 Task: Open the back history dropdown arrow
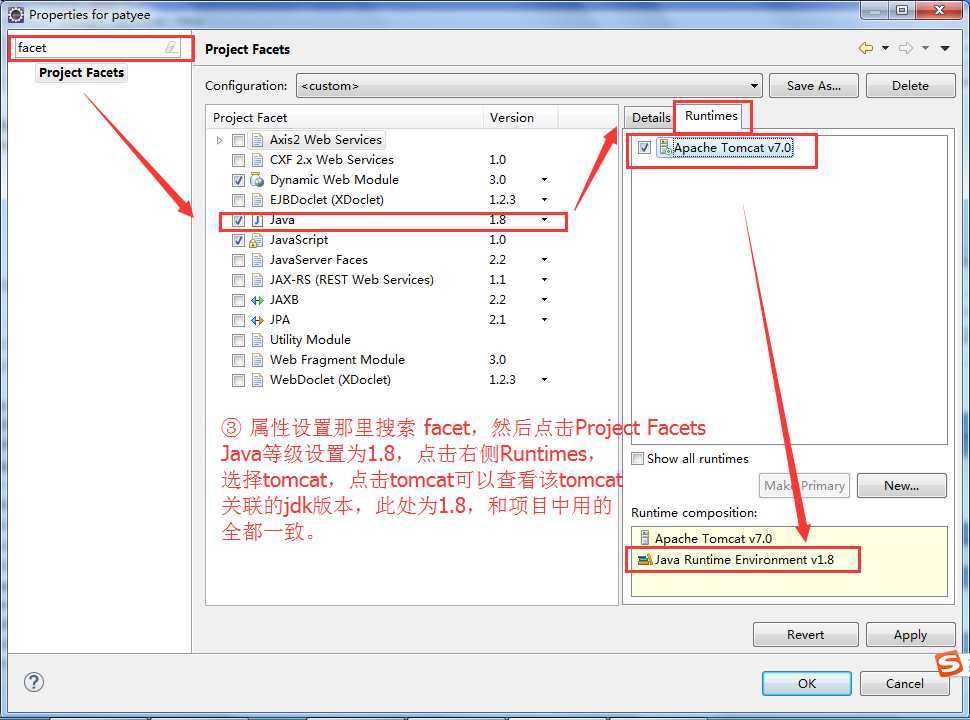tap(885, 48)
